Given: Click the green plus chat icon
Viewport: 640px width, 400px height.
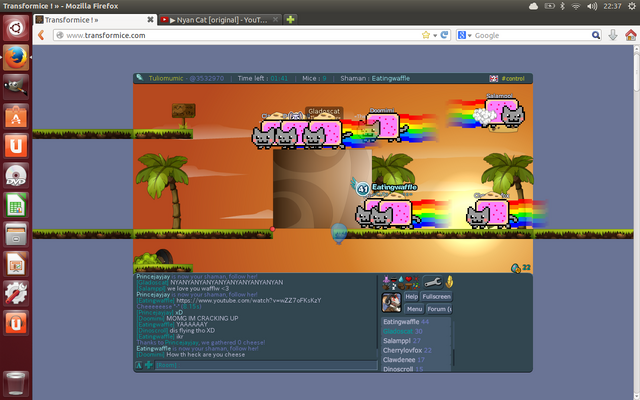Looking at the screenshot, I should click(149, 365).
